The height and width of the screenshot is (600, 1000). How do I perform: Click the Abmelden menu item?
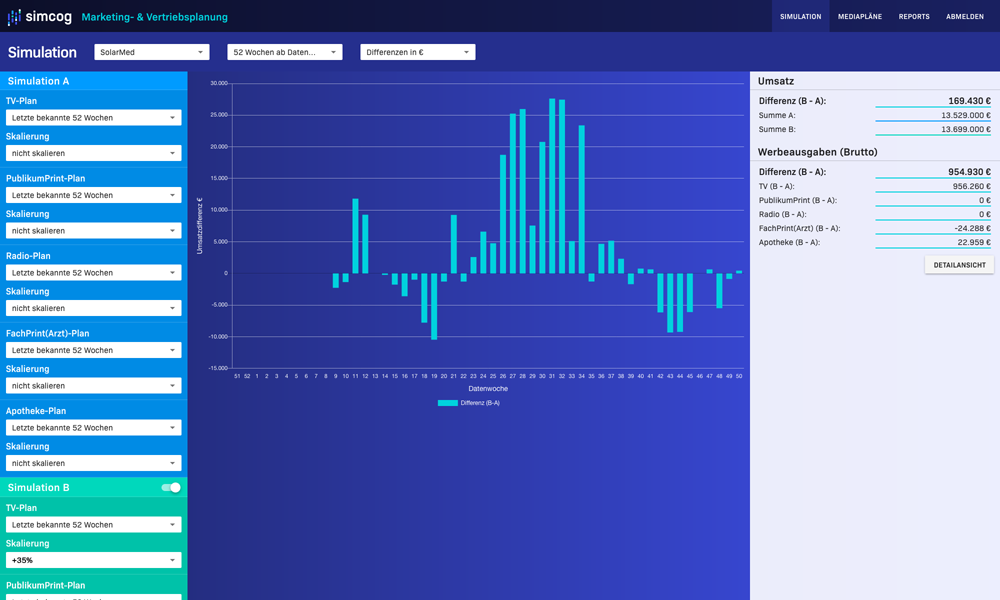965,17
